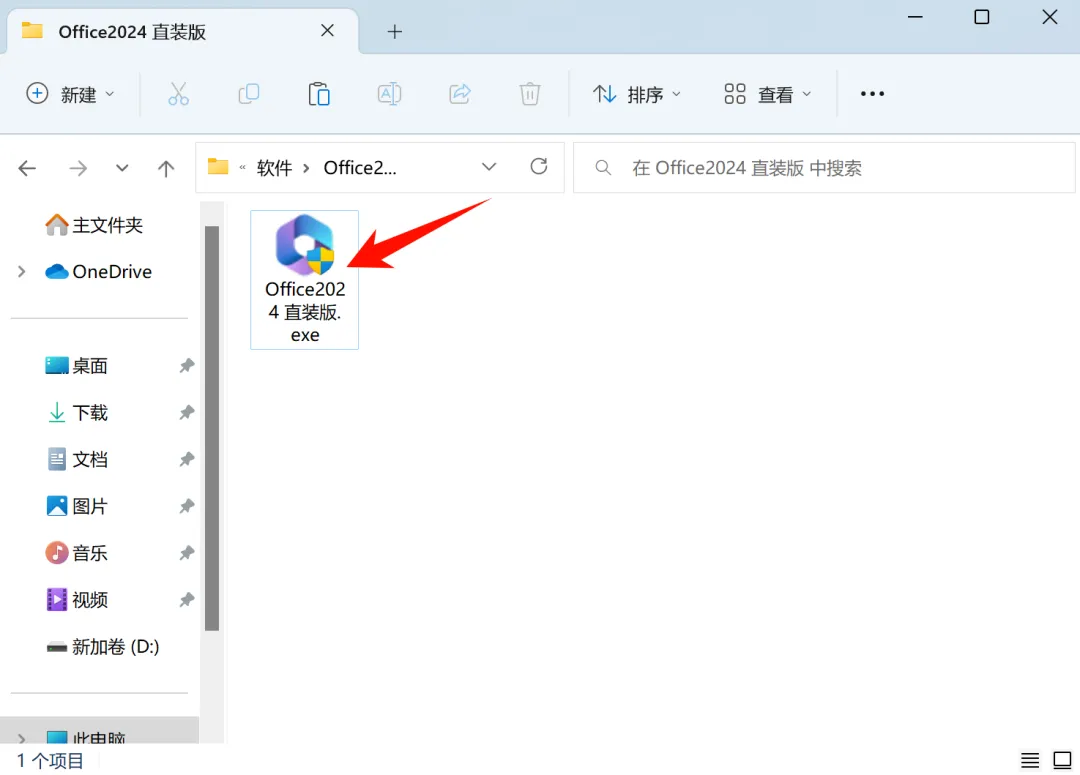This screenshot has height=775, width=1080.
Task: Refresh the current folder view
Action: 539,167
